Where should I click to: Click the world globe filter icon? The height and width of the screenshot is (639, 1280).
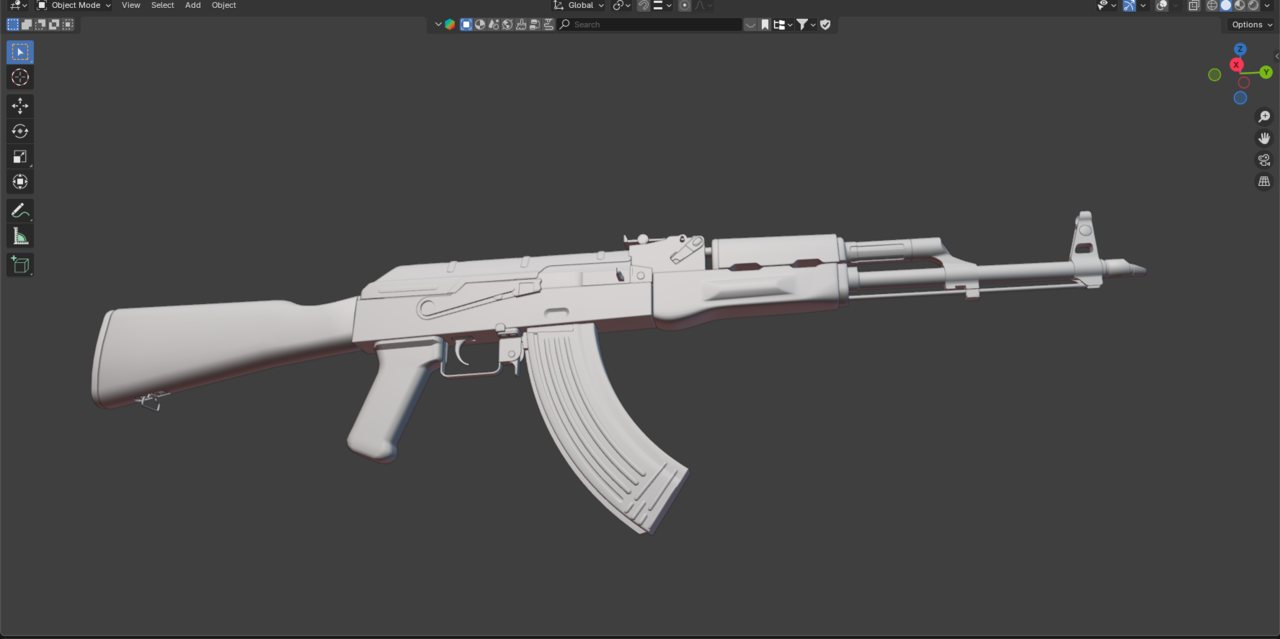click(507, 24)
